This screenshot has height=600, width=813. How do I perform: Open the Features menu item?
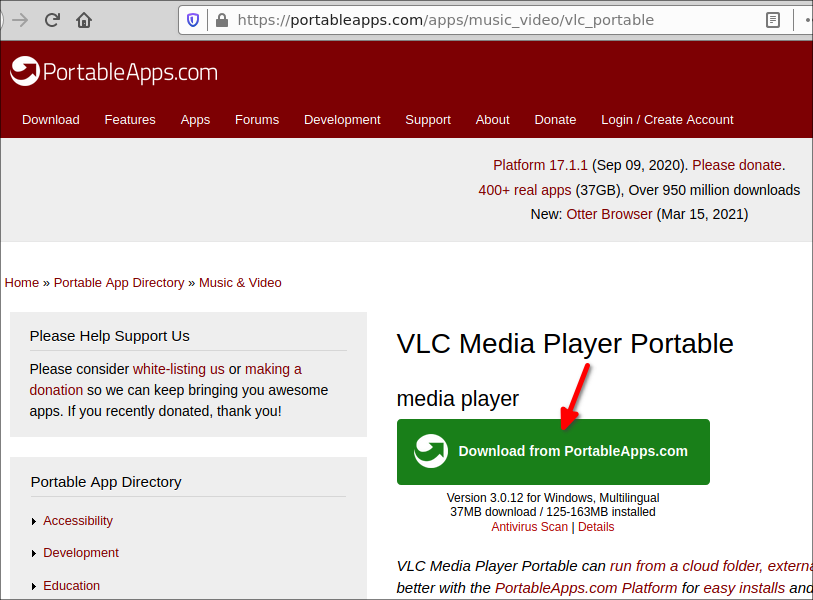(130, 120)
